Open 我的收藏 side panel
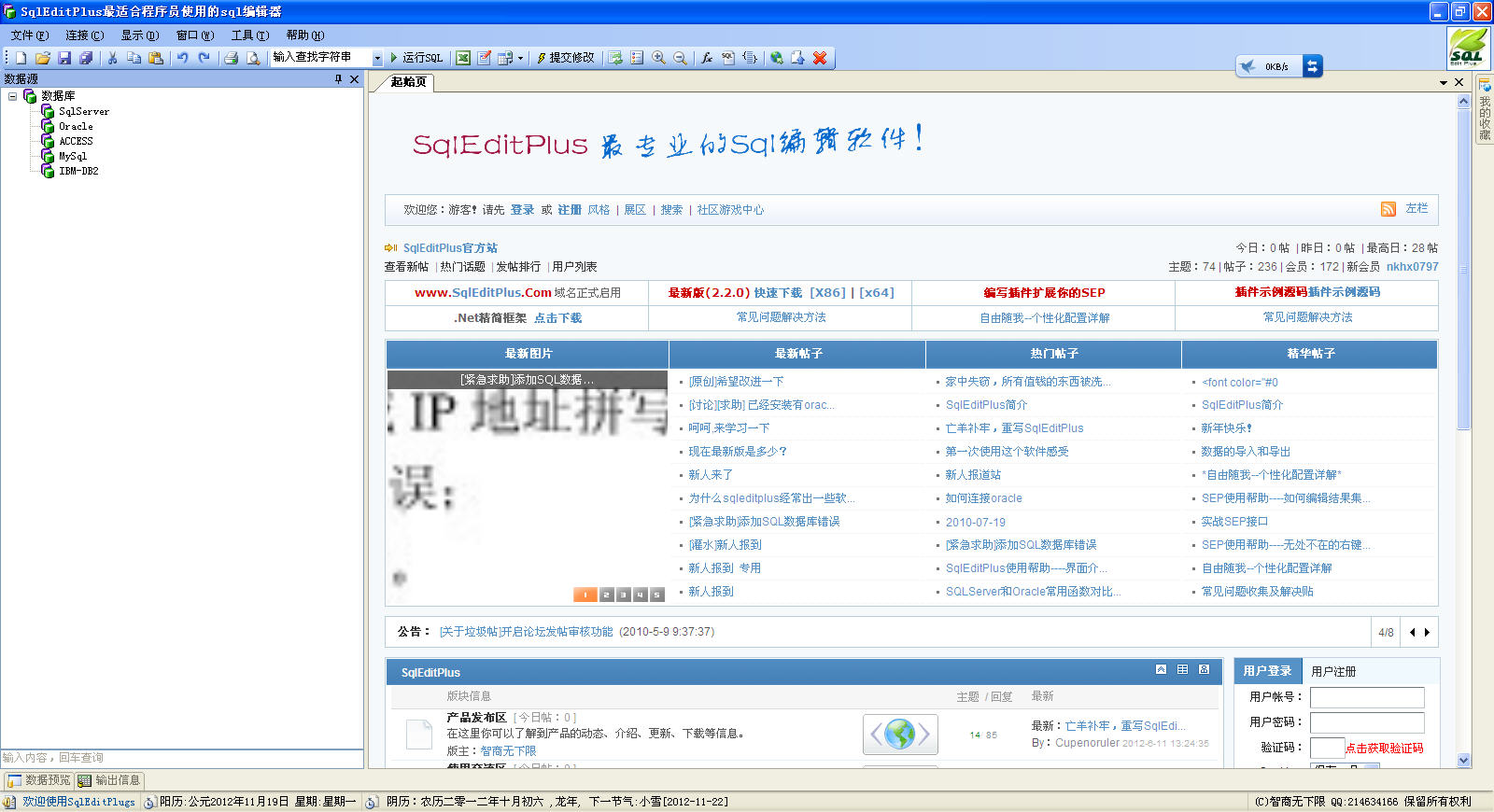The width and height of the screenshot is (1494, 812). (1485, 110)
